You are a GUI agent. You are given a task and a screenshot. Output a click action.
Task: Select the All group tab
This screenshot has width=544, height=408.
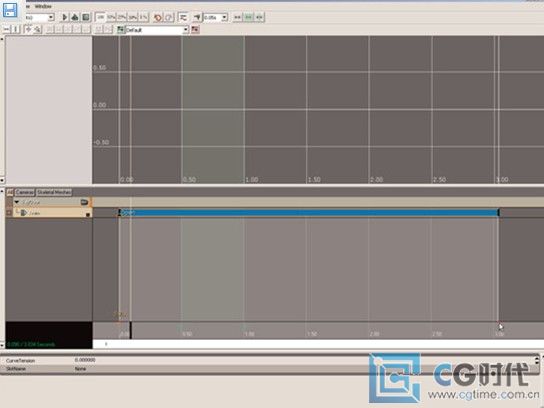pyautogui.click(x=10, y=192)
